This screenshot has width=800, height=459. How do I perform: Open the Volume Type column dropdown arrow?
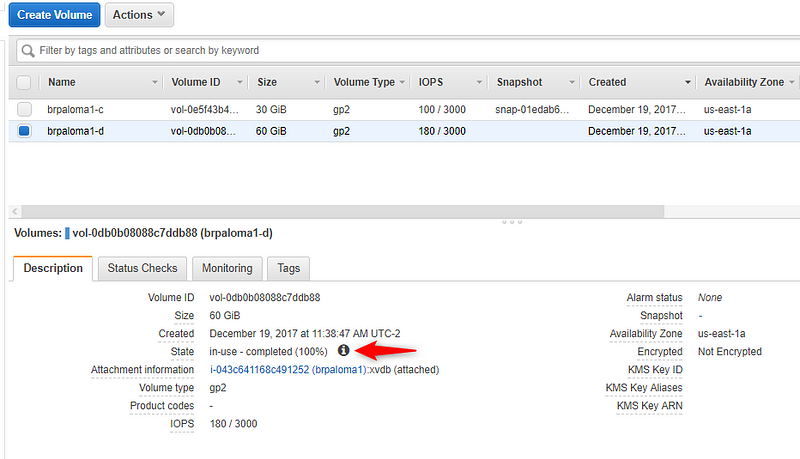[x=402, y=82]
